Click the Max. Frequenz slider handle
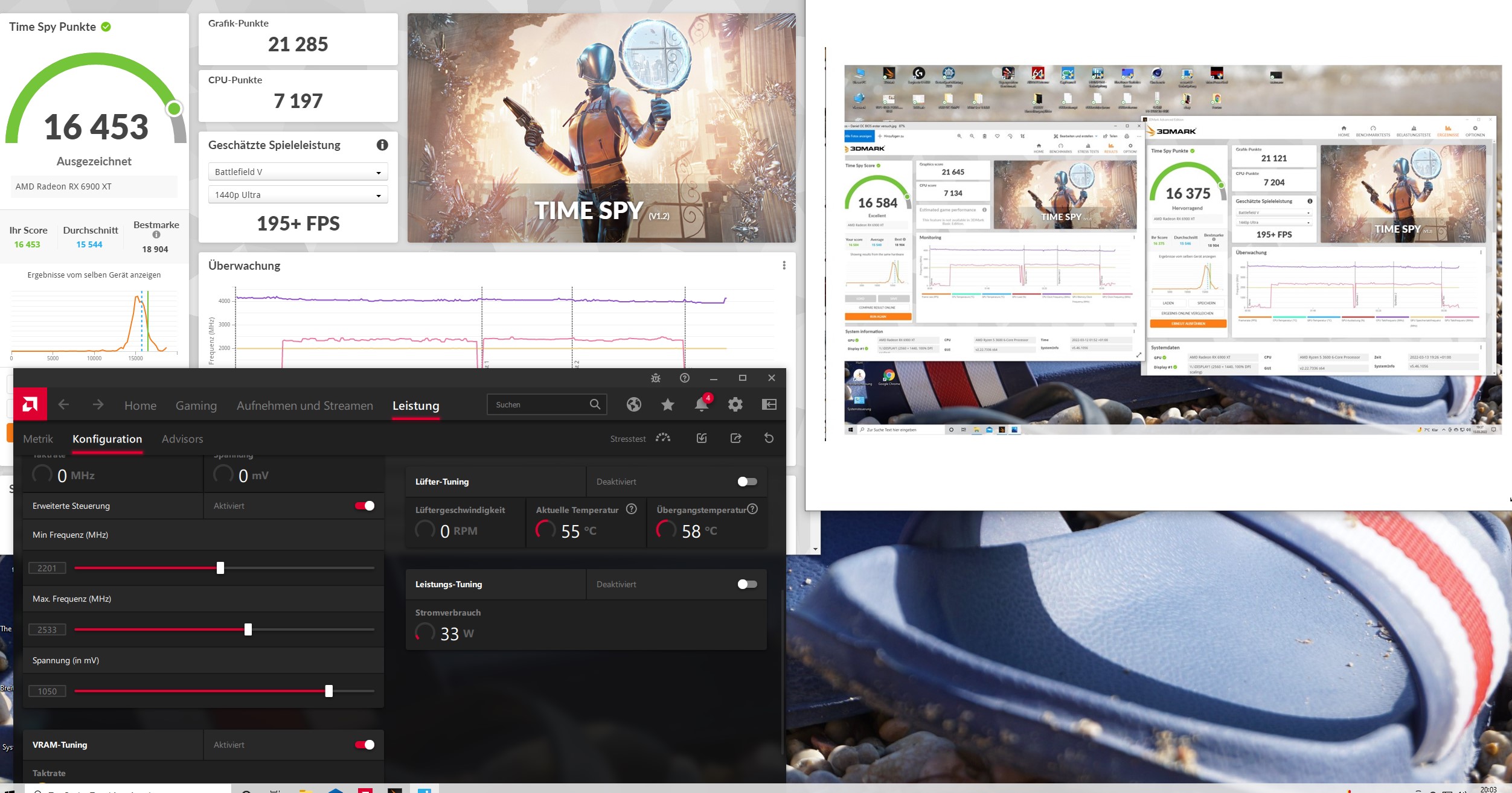 pos(248,629)
